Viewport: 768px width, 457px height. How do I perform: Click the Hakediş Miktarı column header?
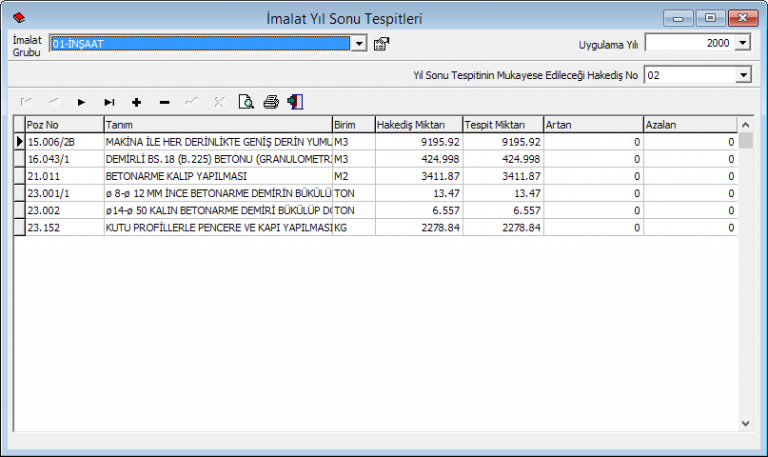pyautogui.click(x=417, y=125)
